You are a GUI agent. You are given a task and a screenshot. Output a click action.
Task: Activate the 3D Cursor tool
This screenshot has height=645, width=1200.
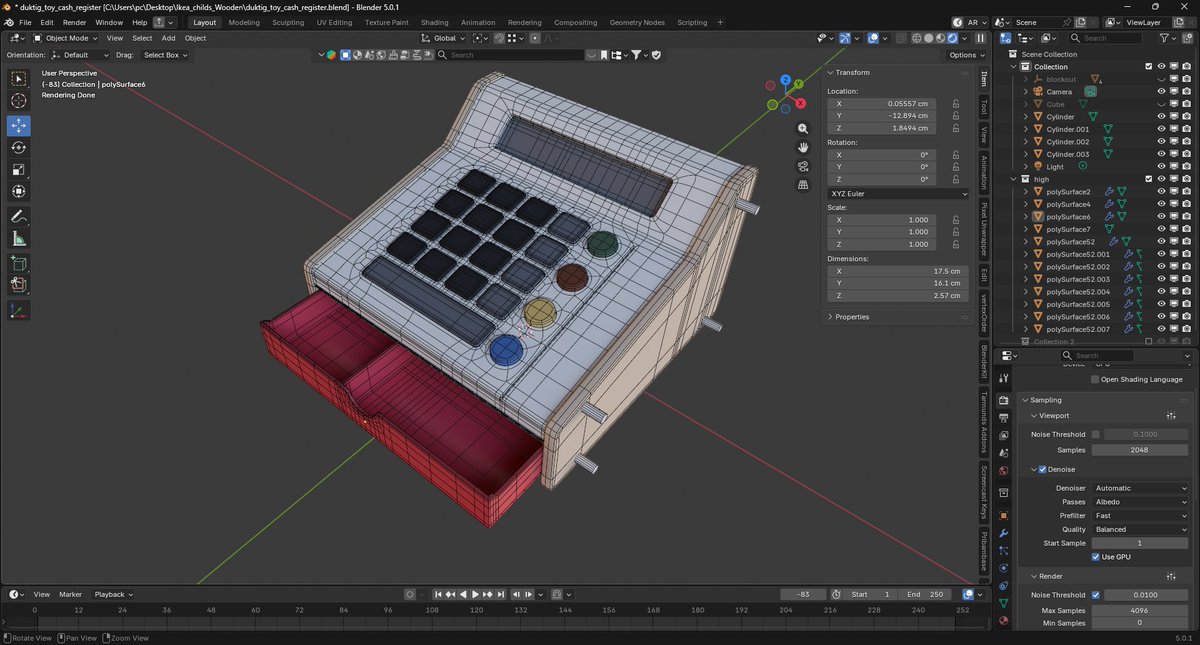19,101
